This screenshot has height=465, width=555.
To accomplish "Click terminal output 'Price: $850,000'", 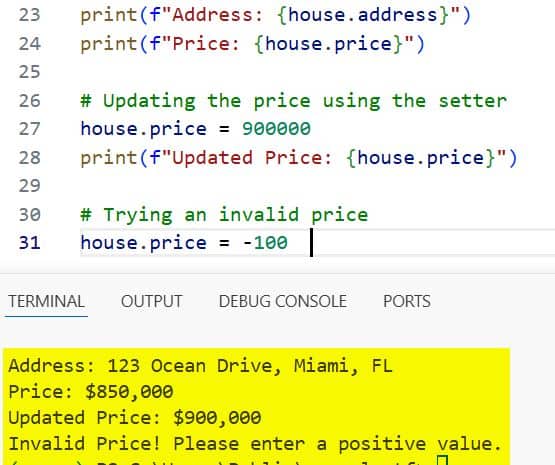I will (91, 391).
